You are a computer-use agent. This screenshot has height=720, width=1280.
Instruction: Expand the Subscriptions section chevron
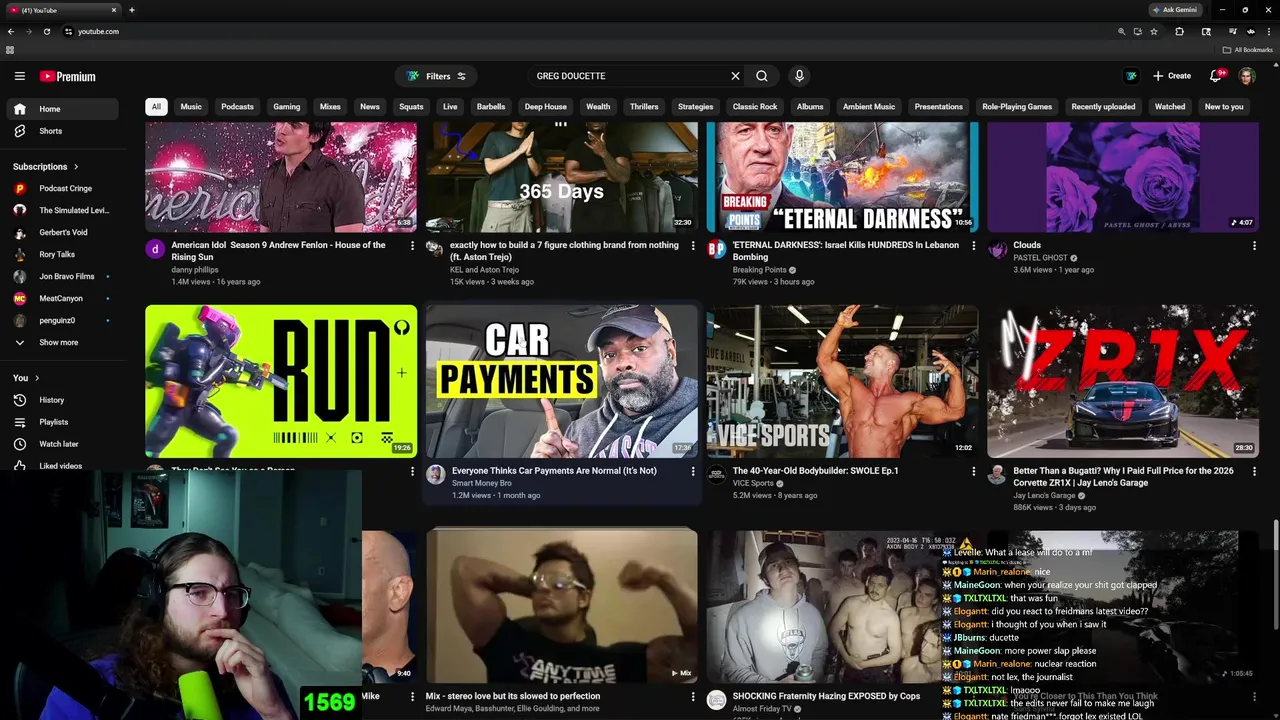[75, 167]
